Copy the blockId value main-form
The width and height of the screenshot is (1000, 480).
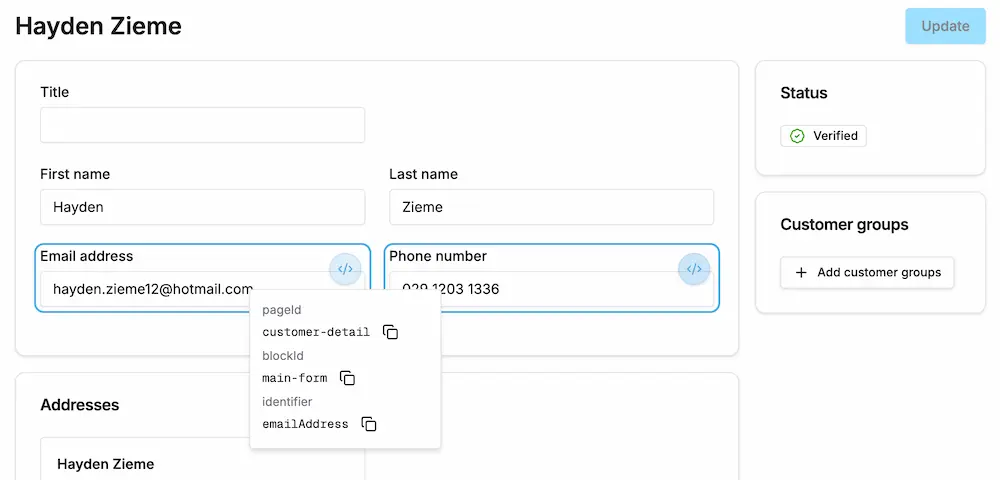tap(347, 378)
